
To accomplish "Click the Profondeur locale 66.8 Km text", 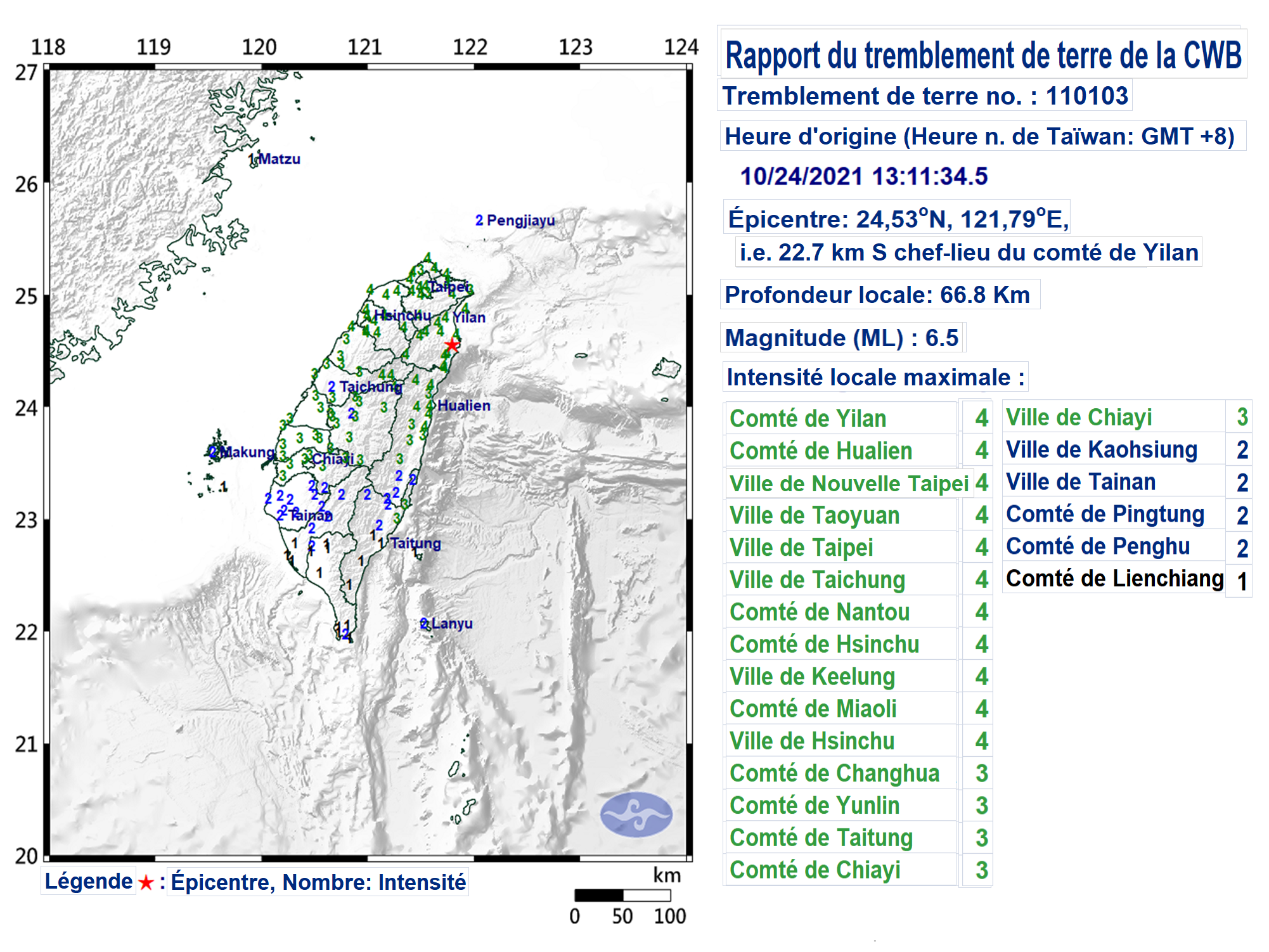I will (877, 295).
